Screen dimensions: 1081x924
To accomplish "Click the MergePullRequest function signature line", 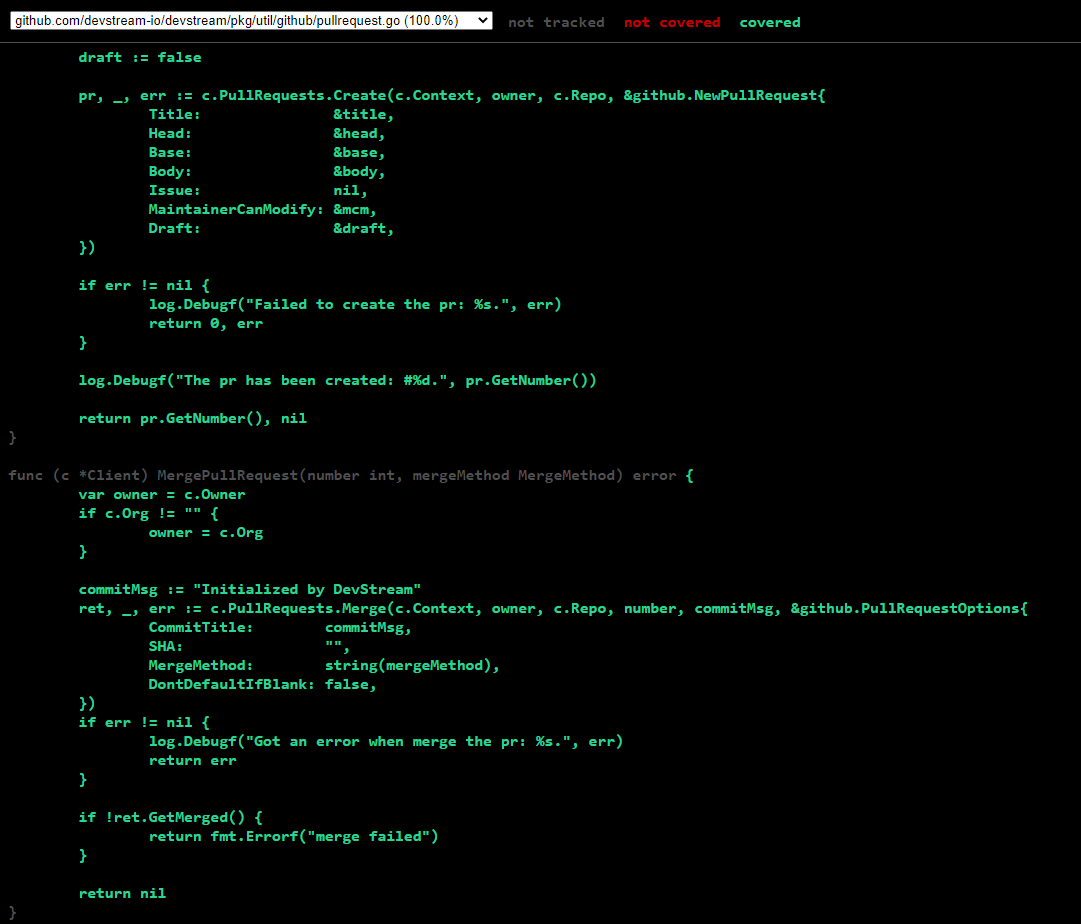I will pos(351,475).
